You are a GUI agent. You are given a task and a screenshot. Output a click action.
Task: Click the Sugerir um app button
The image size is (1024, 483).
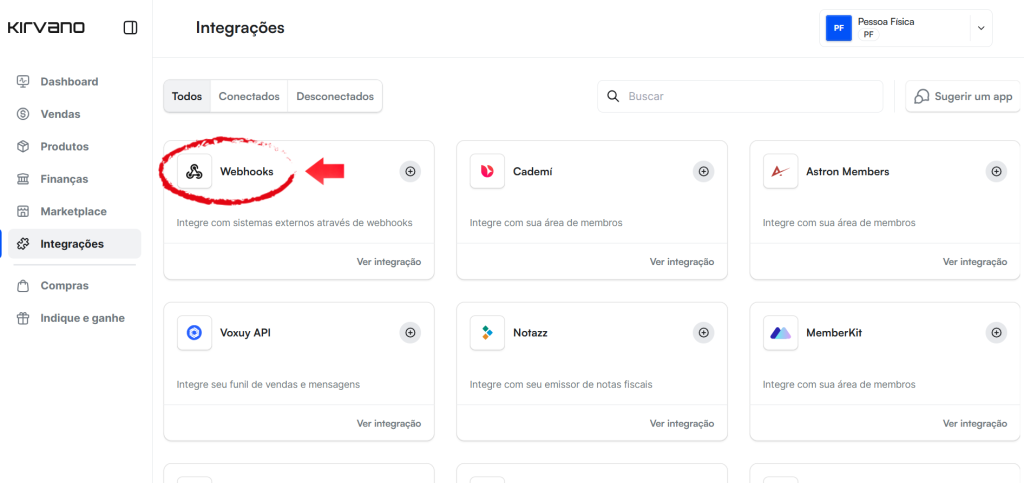pos(963,97)
